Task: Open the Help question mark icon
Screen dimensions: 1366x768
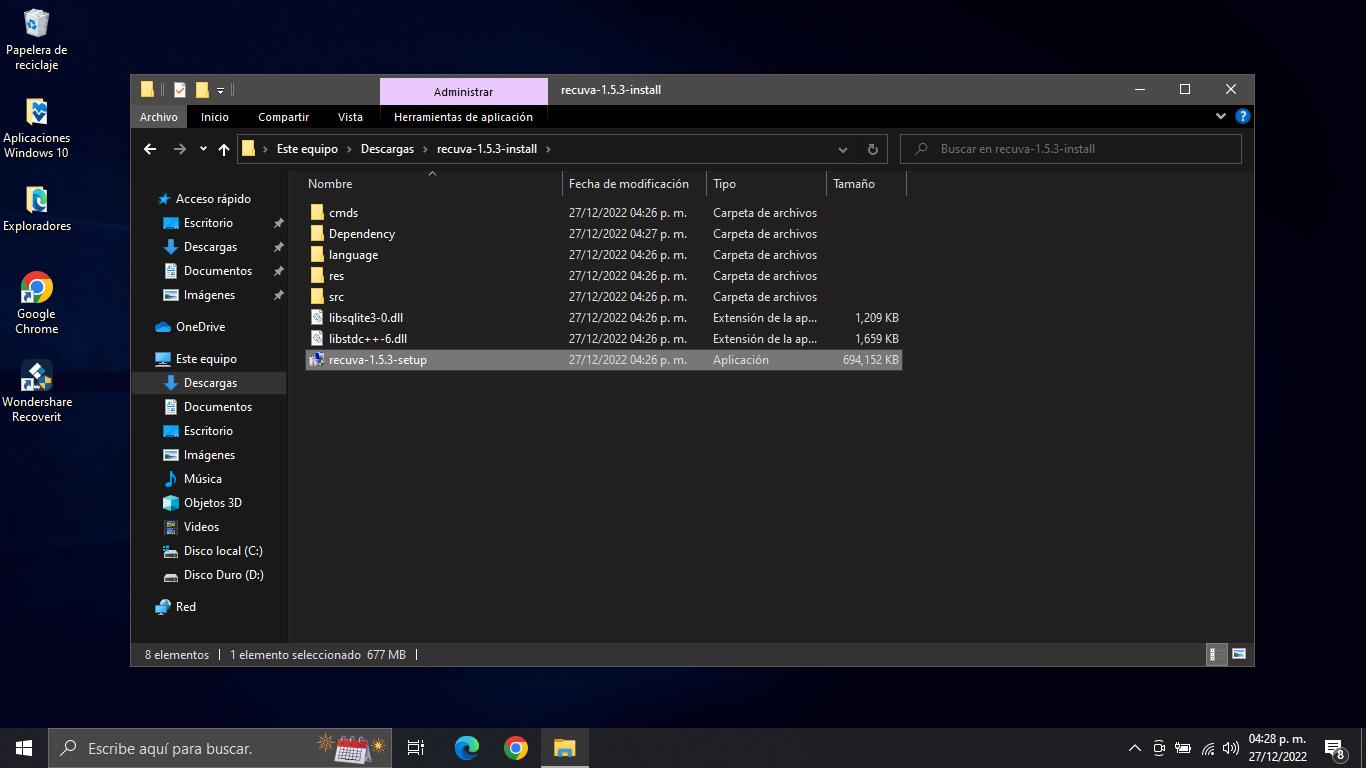Action: (1243, 116)
